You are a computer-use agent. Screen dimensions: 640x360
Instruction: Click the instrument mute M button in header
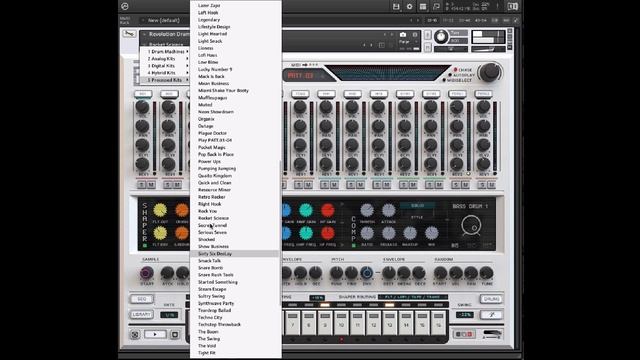click(x=427, y=47)
